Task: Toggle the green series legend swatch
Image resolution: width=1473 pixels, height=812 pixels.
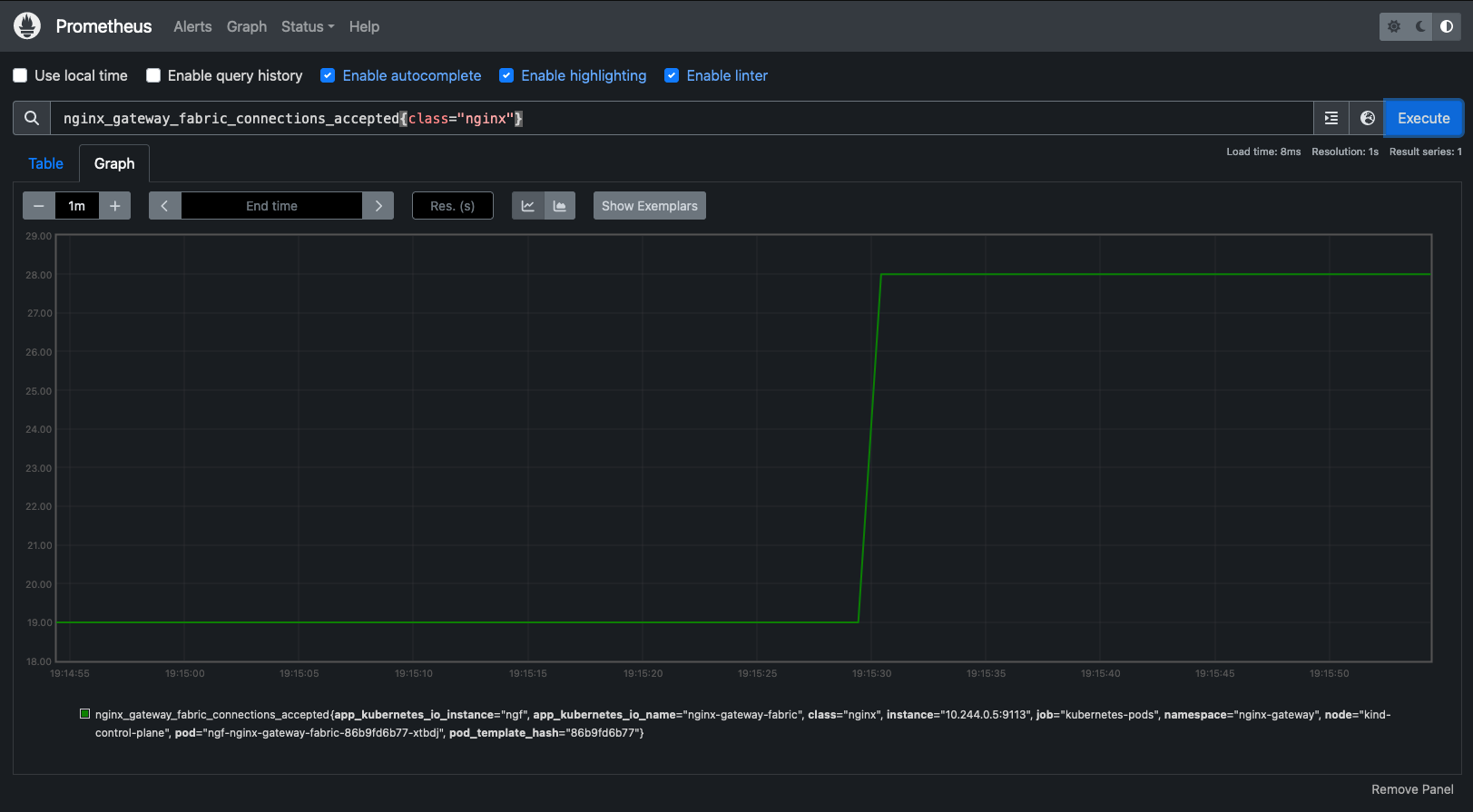Action: pyautogui.click(x=85, y=714)
